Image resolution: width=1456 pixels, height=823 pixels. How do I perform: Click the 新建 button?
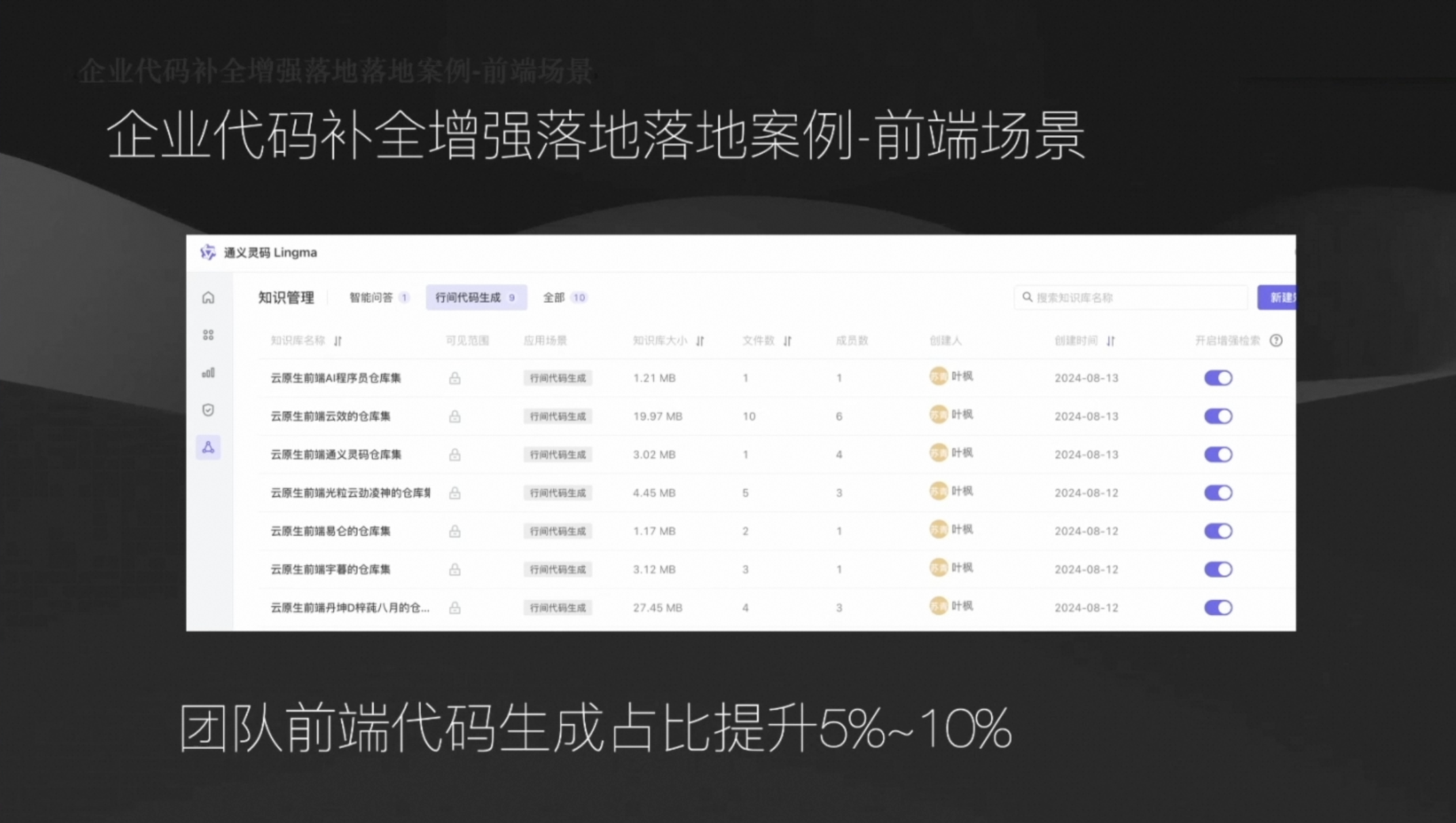[1277, 297]
